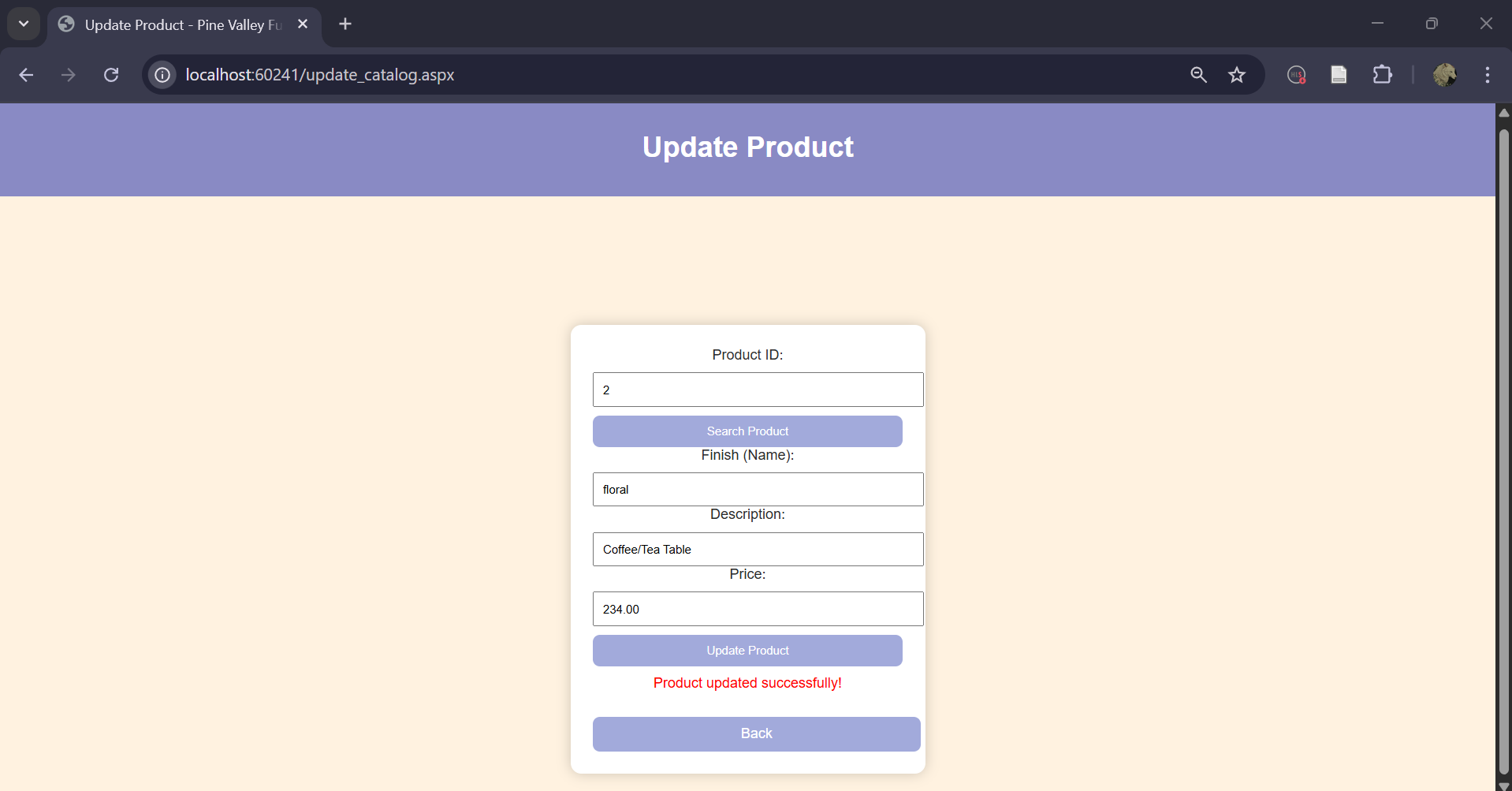Open the reading list document icon
The height and width of the screenshot is (791, 1512).
tap(1339, 75)
